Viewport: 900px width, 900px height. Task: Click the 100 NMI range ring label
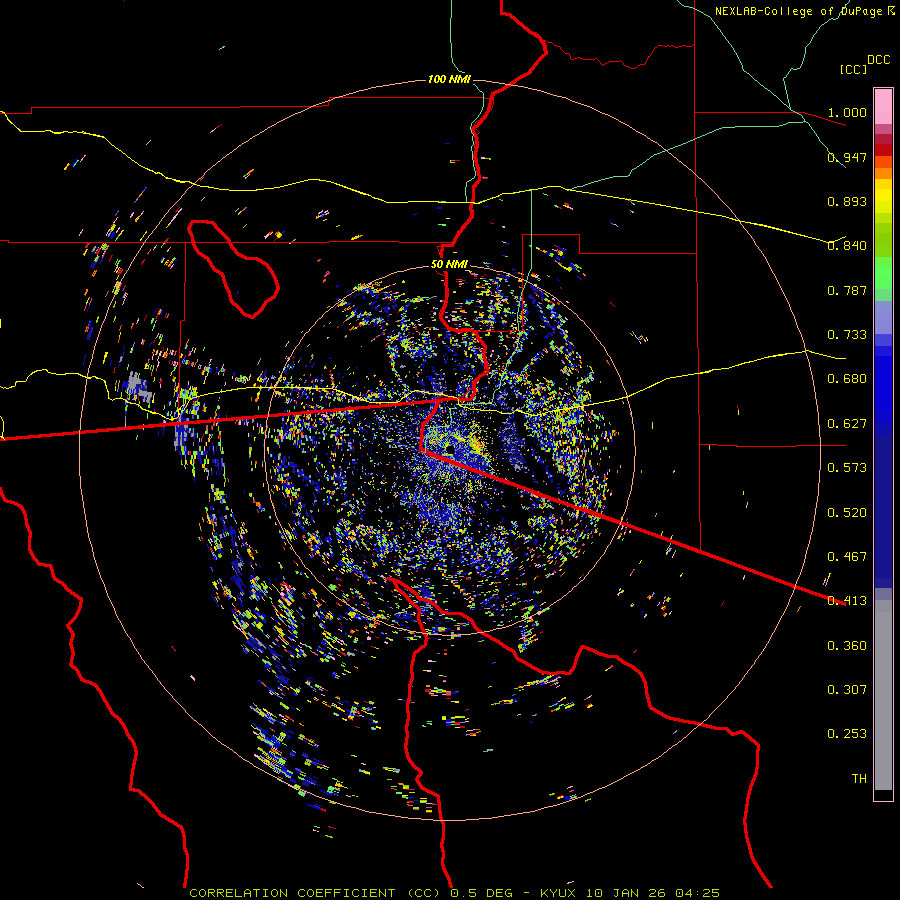[449, 79]
